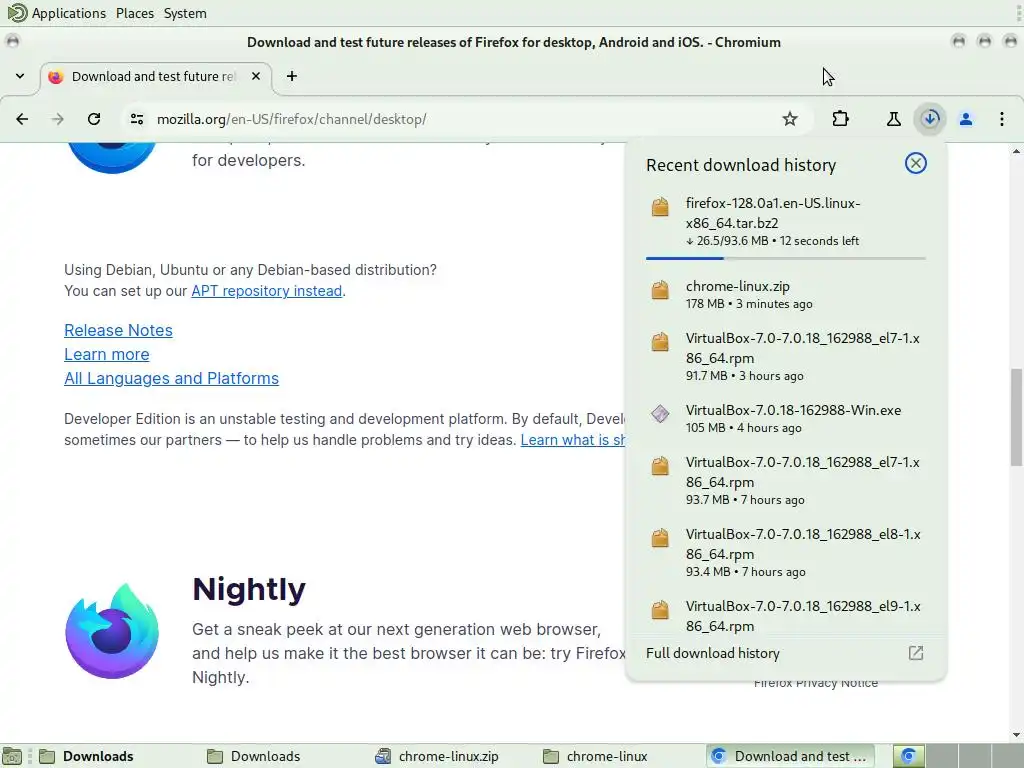Image resolution: width=1024 pixels, height=768 pixels.
Task: Open the 93.7 MB VirtualBox el7 rpm entry
Action: click(786, 481)
